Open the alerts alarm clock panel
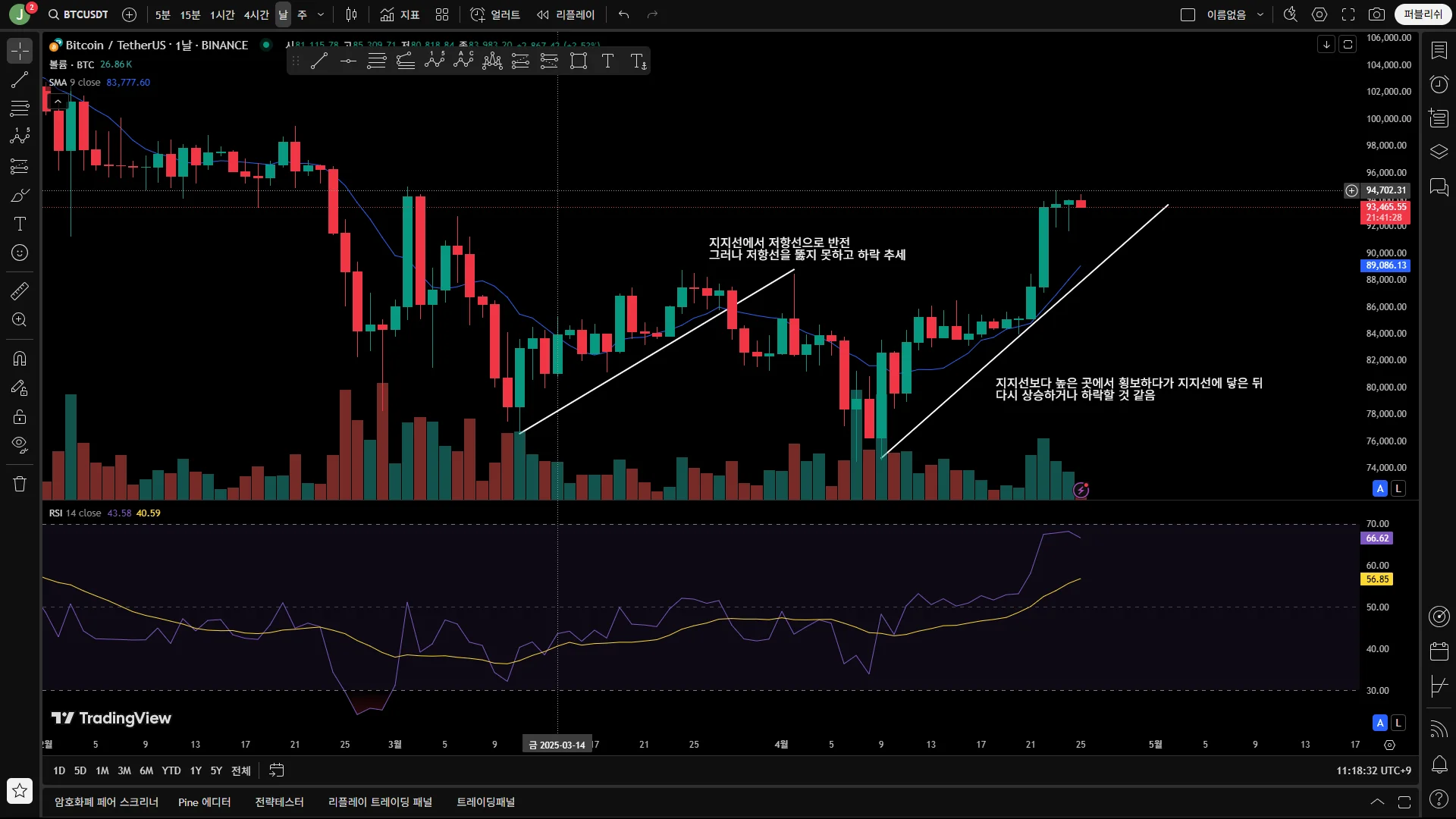Viewport: 1456px width, 819px height. pos(1439,84)
